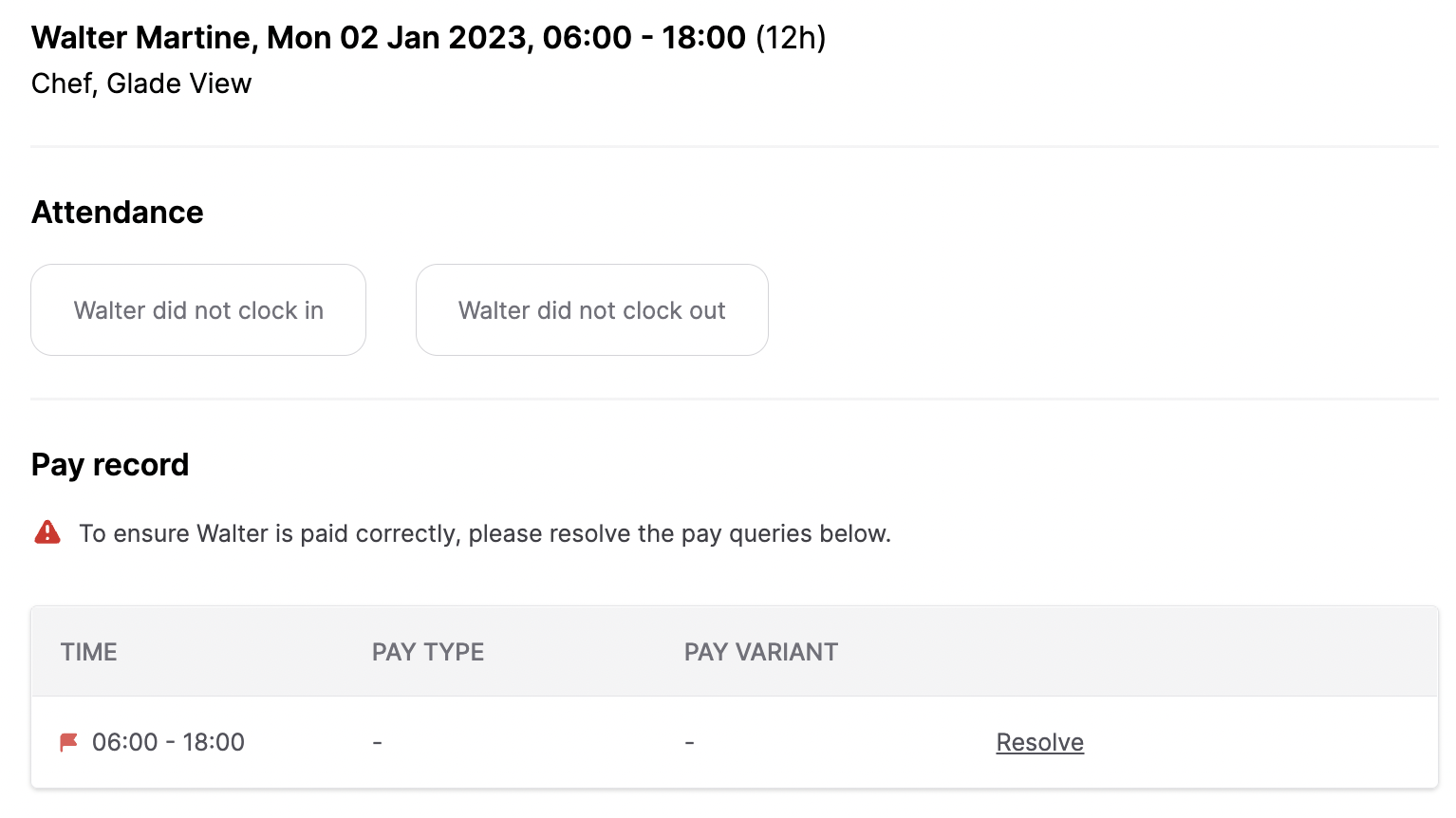Click the "(12h)" duration label in the title
The image size is (1456, 818).
click(x=790, y=38)
